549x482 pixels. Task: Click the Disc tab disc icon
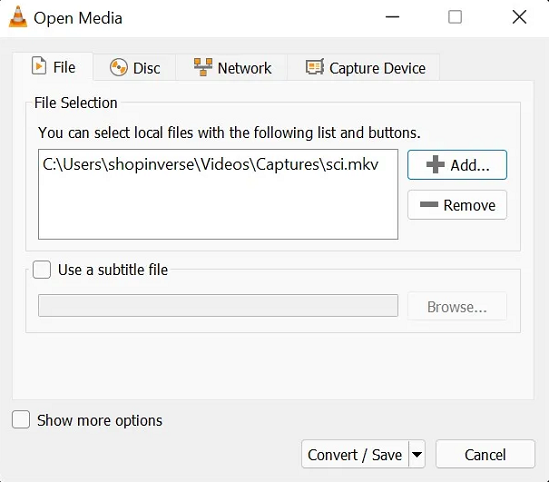(x=119, y=67)
